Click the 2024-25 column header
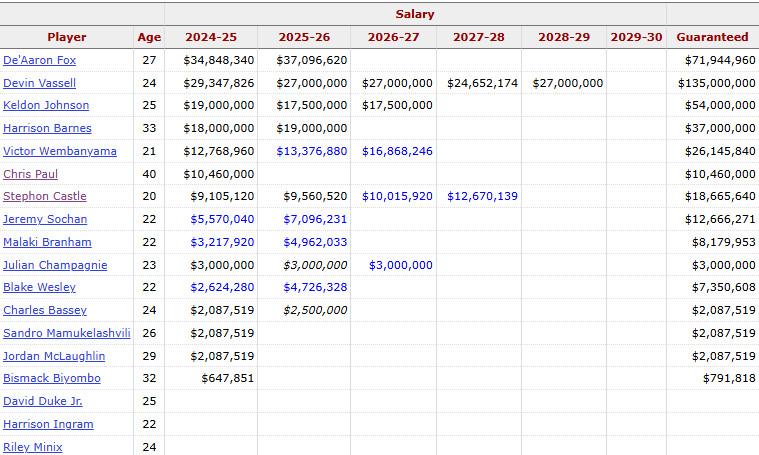Viewport: 759px width, 455px height. tap(211, 37)
